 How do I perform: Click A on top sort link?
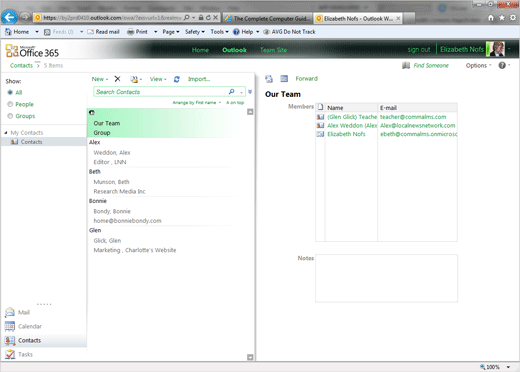click(x=235, y=103)
